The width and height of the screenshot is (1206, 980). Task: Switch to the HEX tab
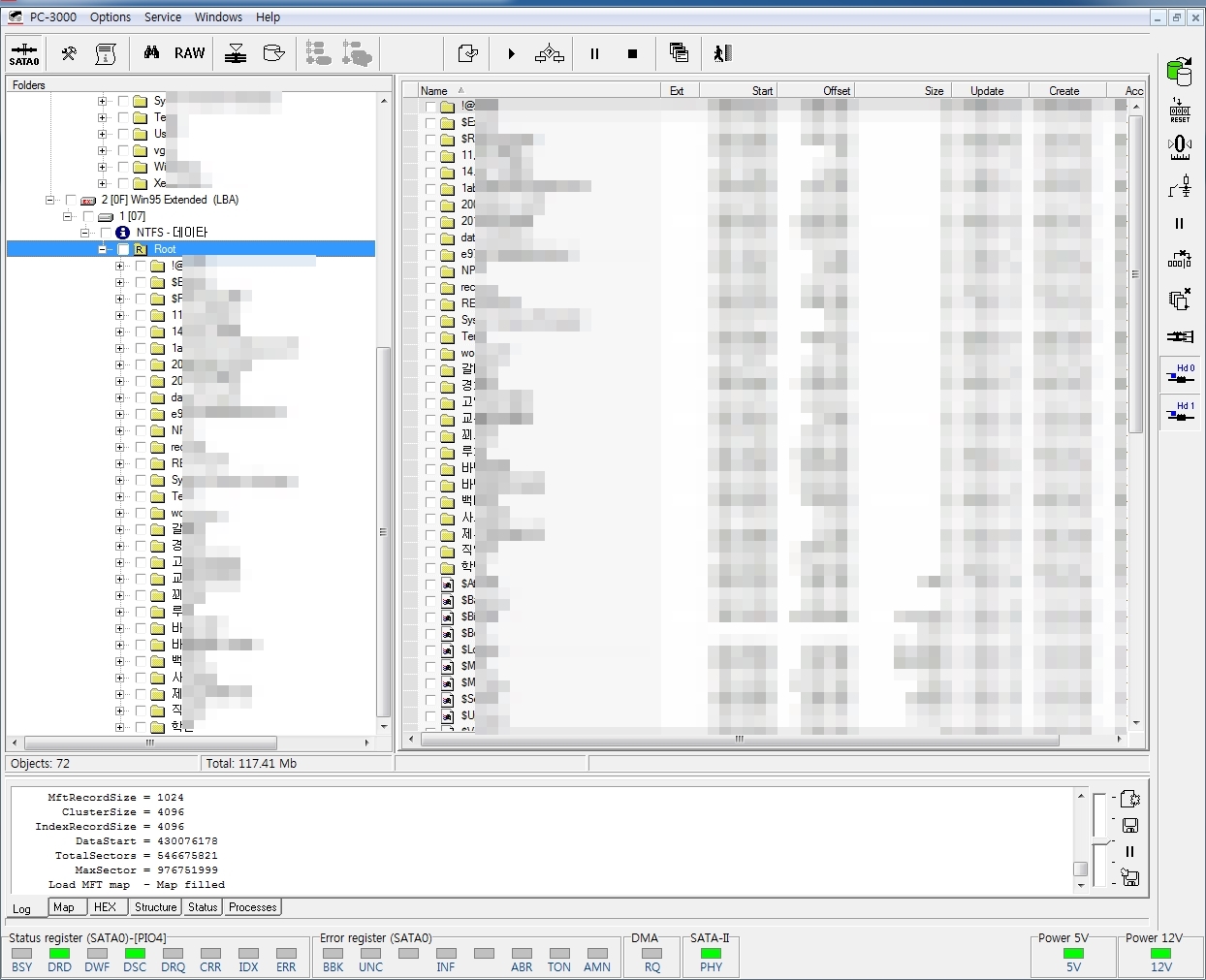(105, 907)
